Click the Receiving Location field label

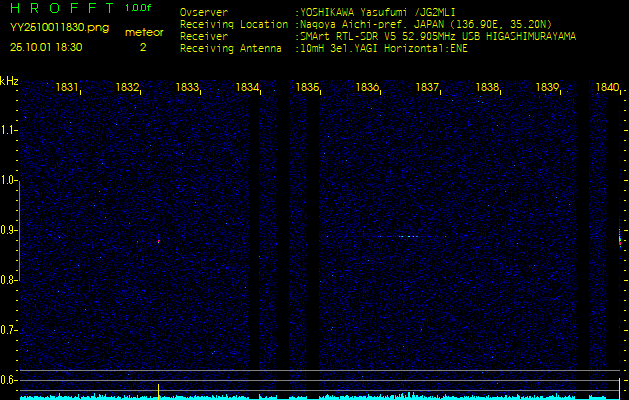234,24
